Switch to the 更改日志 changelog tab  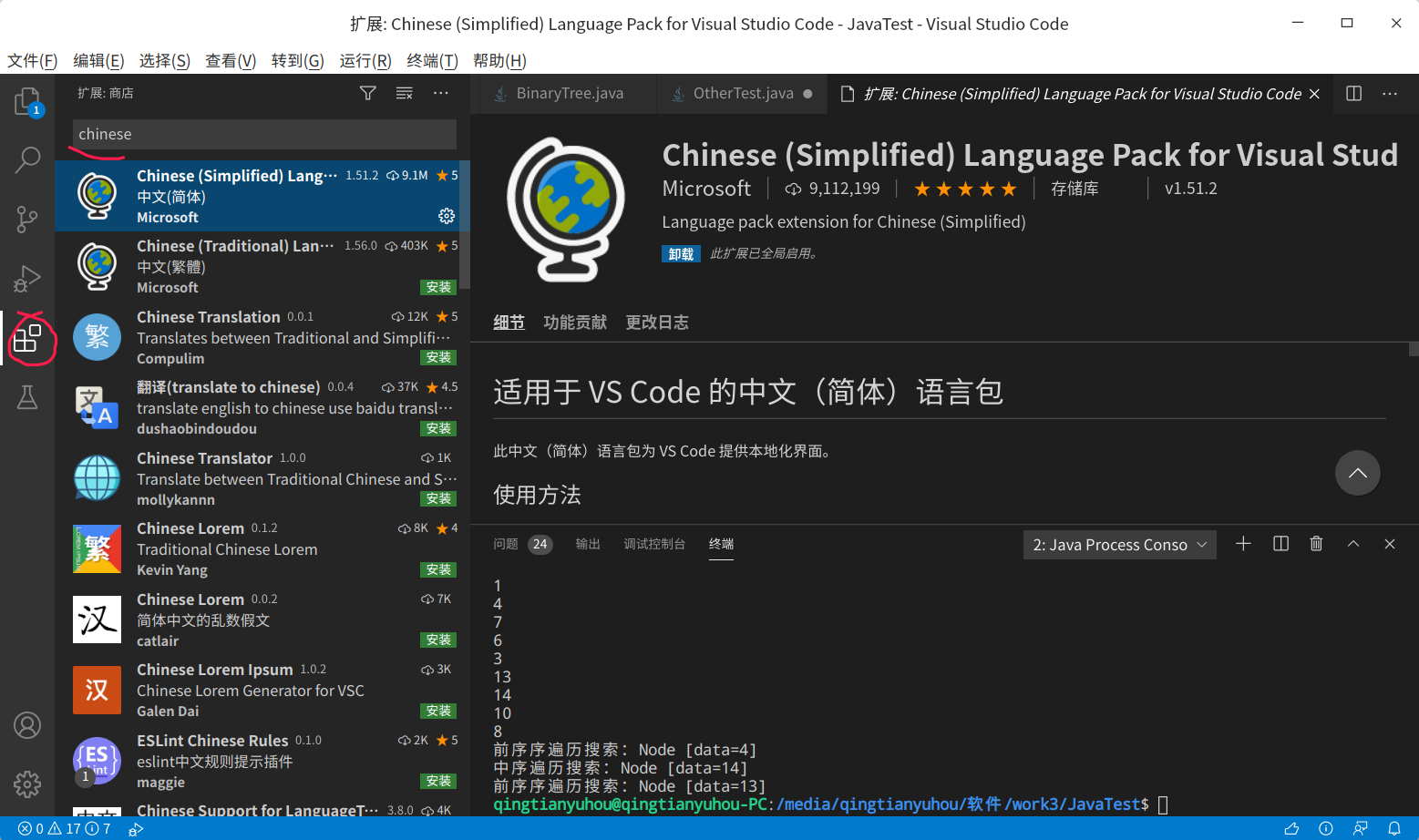click(x=657, y=323)
